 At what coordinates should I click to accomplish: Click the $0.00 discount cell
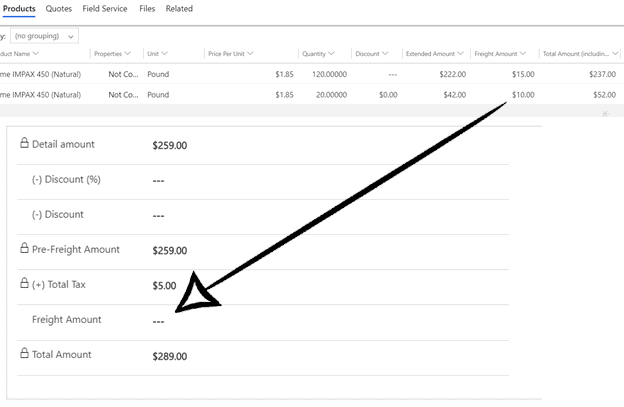tap(388, 95)
